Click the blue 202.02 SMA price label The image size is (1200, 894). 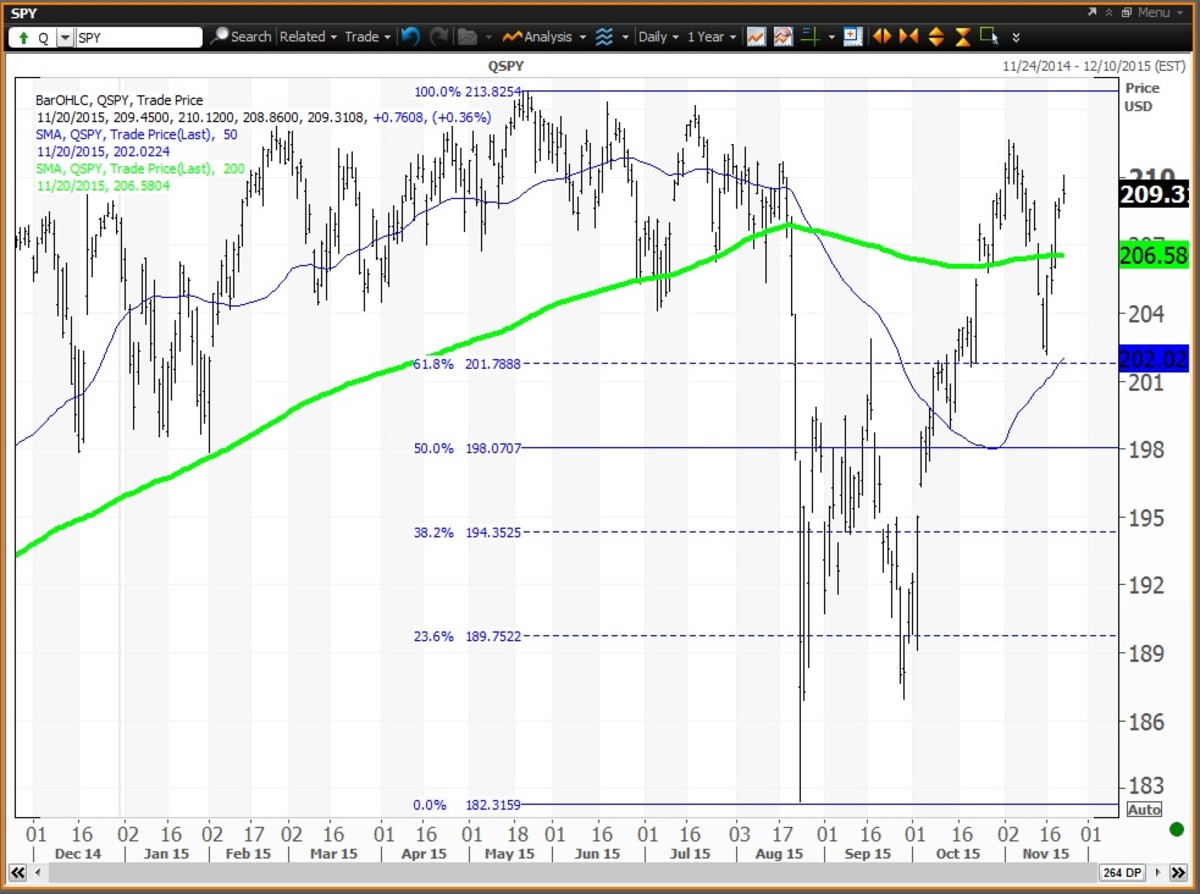point(1152,360)
